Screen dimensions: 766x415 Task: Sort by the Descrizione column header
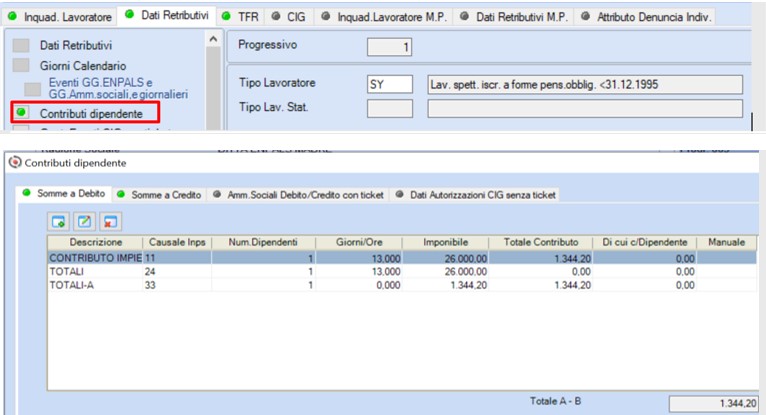click(x=95, y=243)
